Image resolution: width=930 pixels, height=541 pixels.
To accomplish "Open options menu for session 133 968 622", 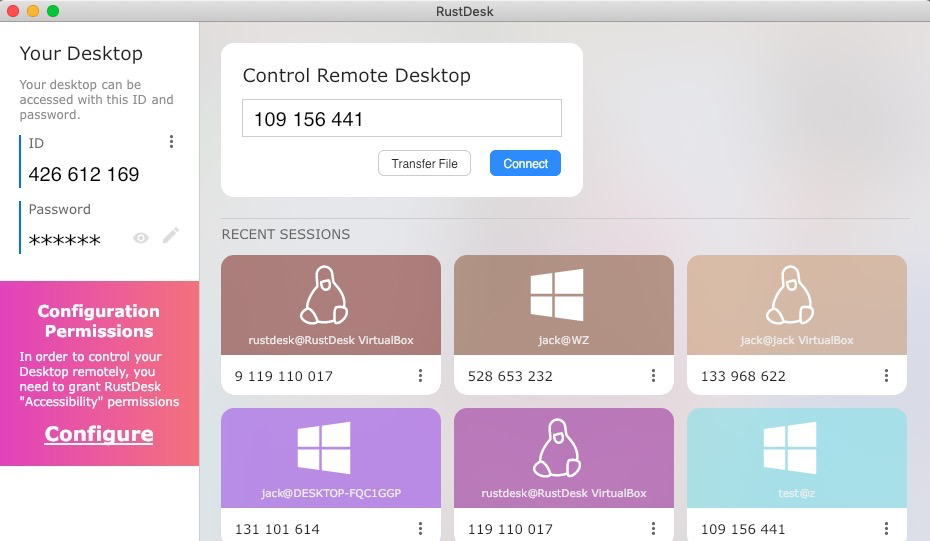I will point(886,376).
